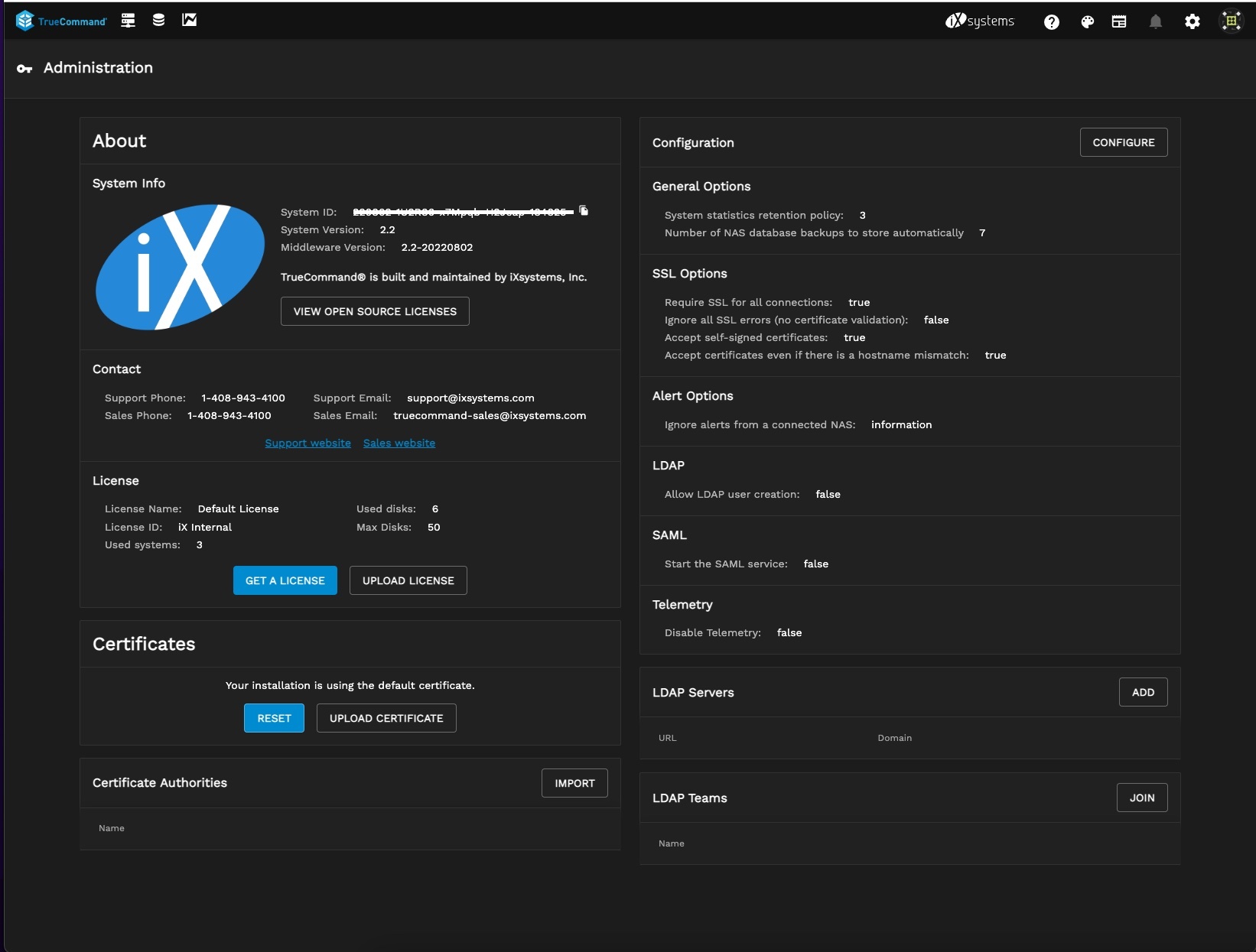
Task: Click the Configure button
Action: [x=1124, y=142]
